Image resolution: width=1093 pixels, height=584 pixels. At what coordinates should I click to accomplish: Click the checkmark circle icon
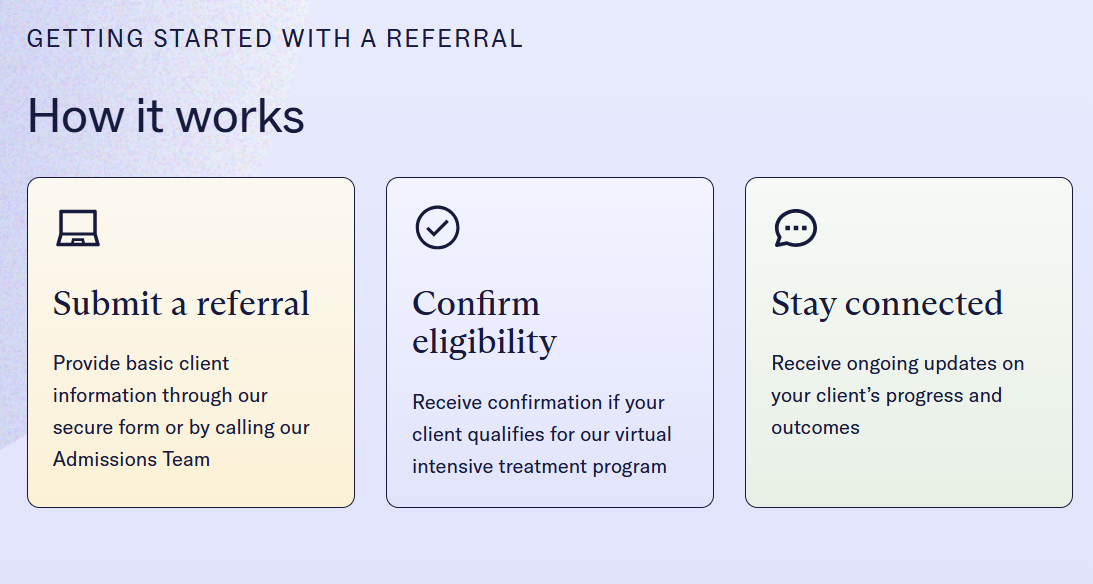click(437, 227)
